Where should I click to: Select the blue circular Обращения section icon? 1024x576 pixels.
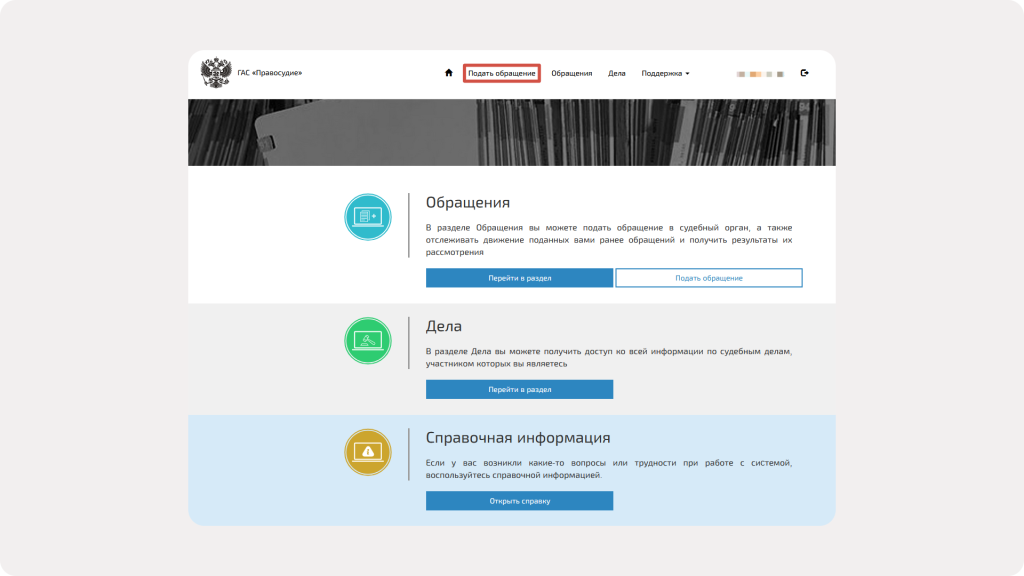click(x=368, y=218)
